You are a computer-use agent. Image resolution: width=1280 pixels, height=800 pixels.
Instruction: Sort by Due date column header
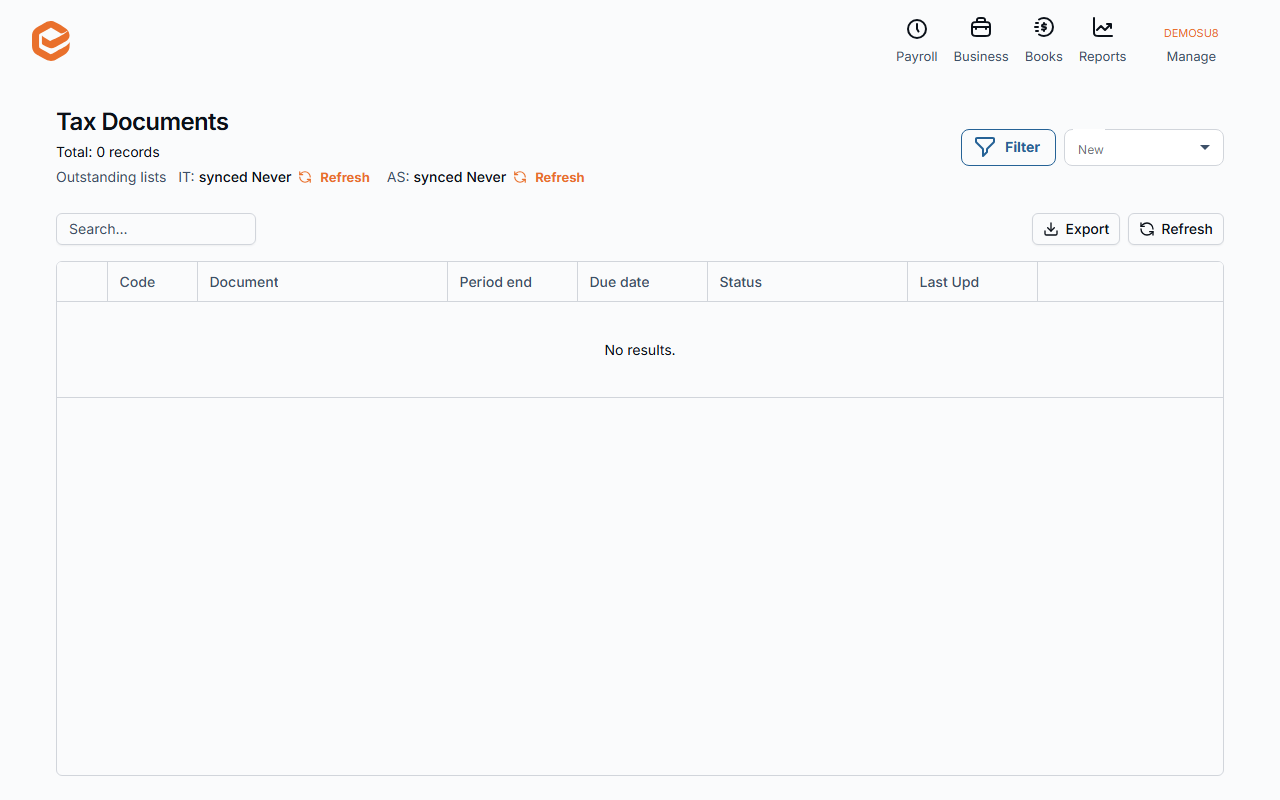tap(642, 282)
